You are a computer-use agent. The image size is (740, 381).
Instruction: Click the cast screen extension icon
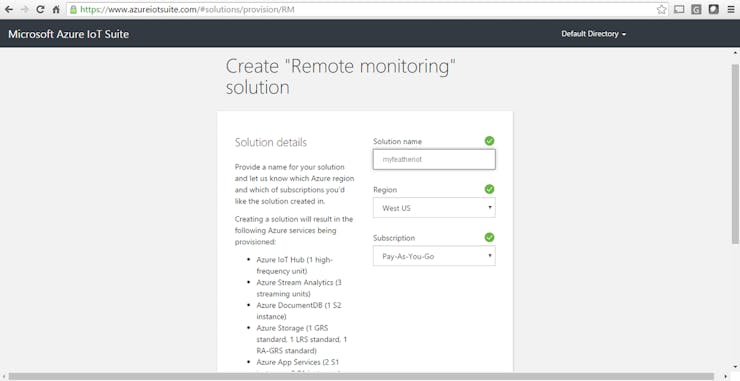pyautogui.click(x=679, y=9)
